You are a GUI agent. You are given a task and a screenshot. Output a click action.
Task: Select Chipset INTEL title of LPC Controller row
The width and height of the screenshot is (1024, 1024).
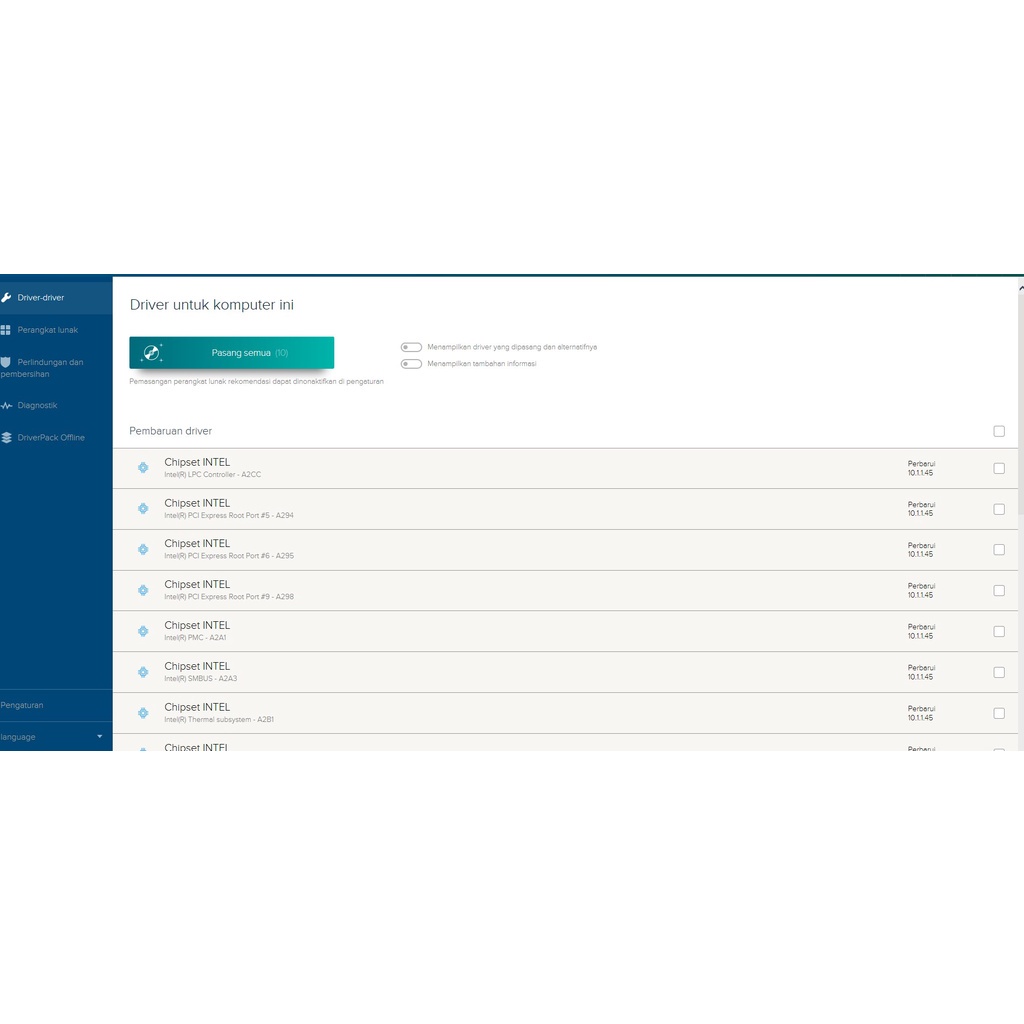coord(197,462)
